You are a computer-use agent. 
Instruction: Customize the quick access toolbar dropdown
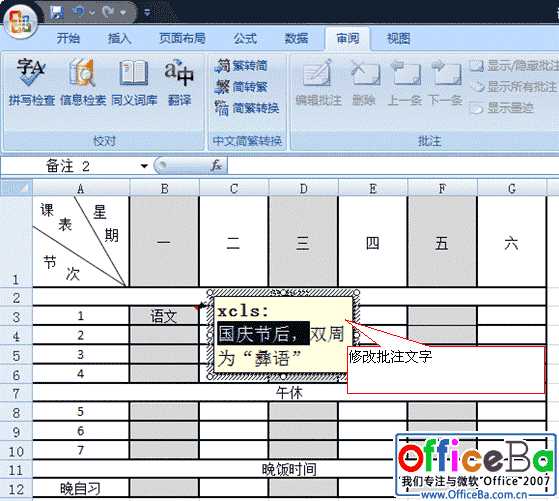(147, 12)
